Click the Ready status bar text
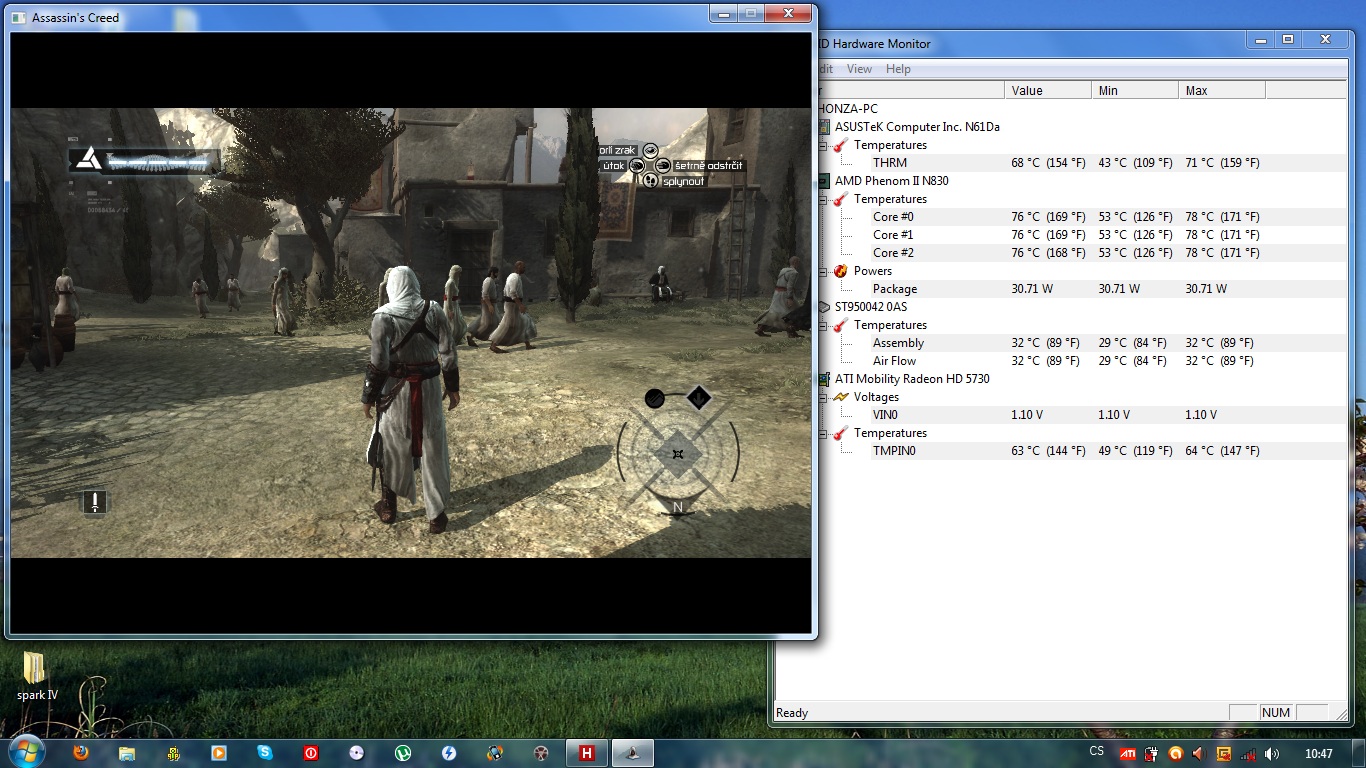1366x768 pixels. pyautogui.click(x=792, y=713)
